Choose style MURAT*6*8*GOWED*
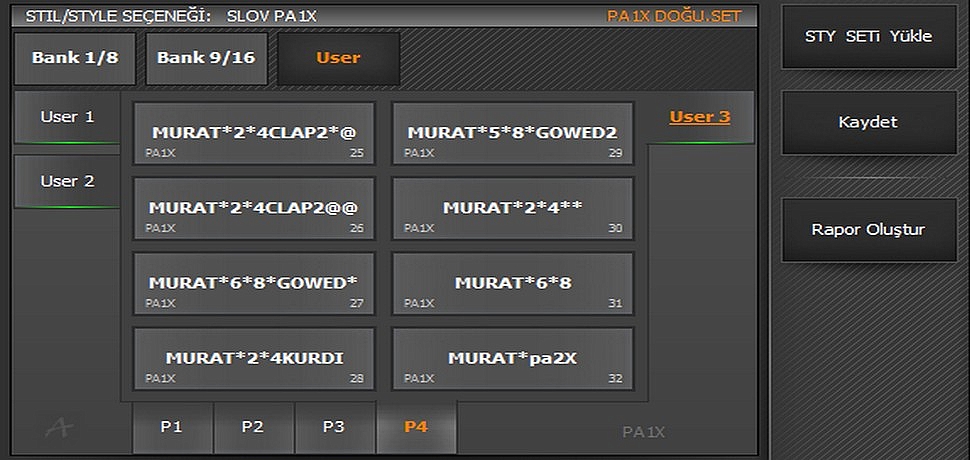Screen dimensions: 970x460 click(x=254, y=284)
